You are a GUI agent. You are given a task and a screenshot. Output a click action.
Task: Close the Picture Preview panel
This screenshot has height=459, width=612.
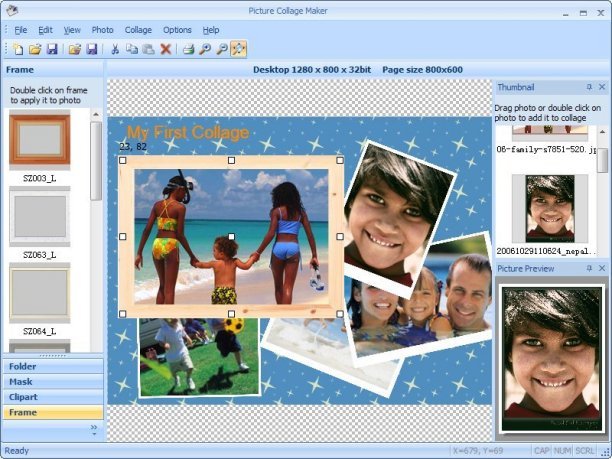tap(602, 268)
